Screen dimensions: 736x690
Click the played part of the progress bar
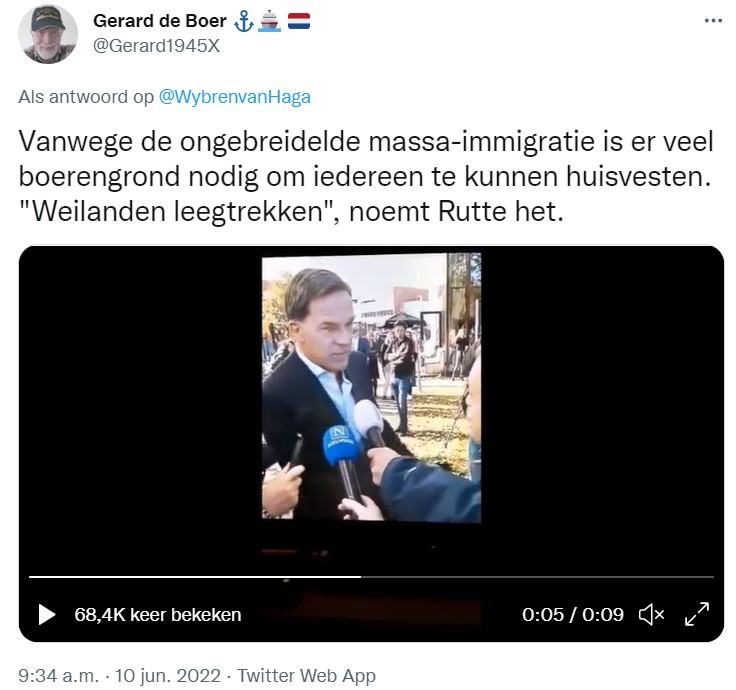click(x=195, y=576)
